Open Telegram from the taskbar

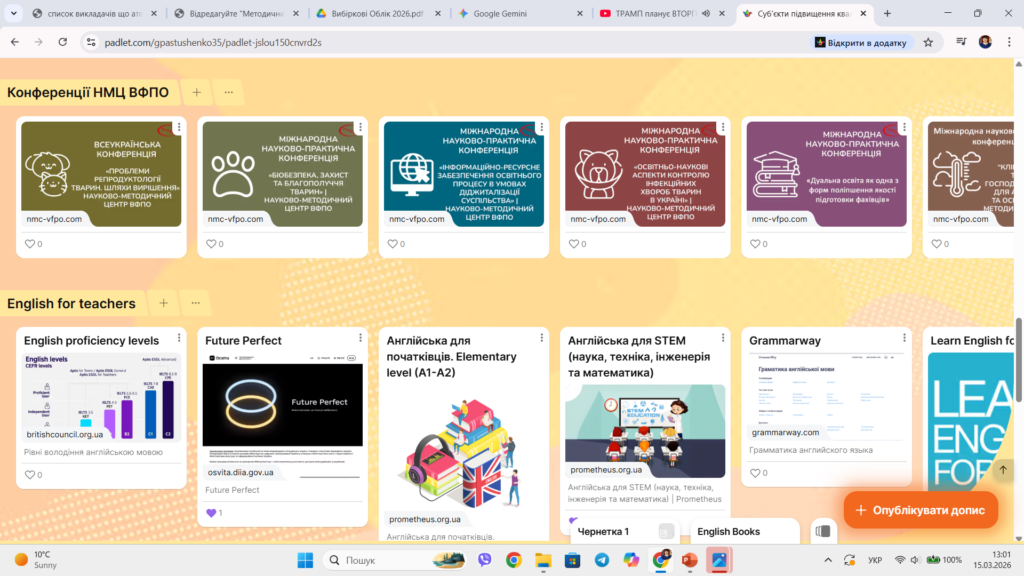click(x=601, y=560)
